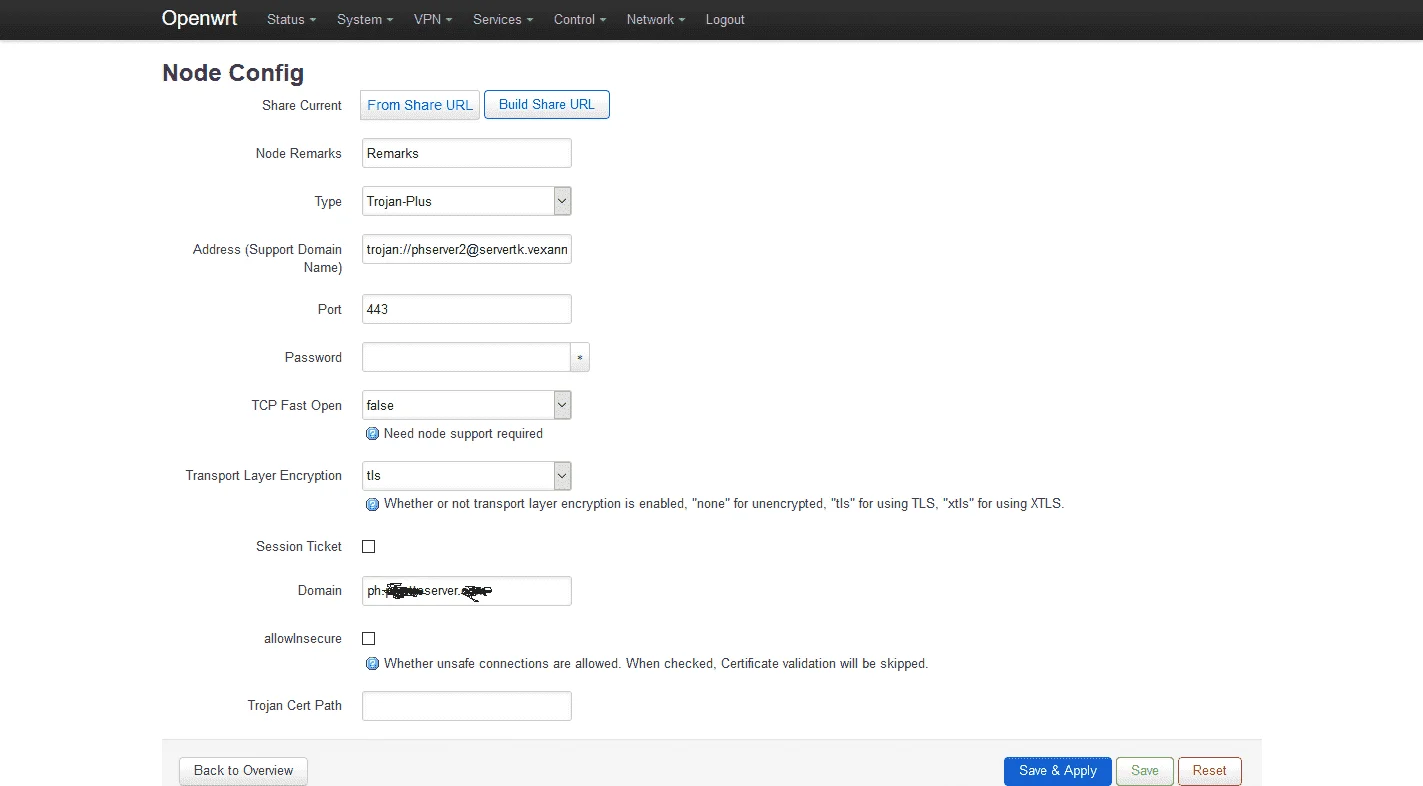Click the info icon beside 'Need node support required'
1423x786 pixels.
point(373,434)
